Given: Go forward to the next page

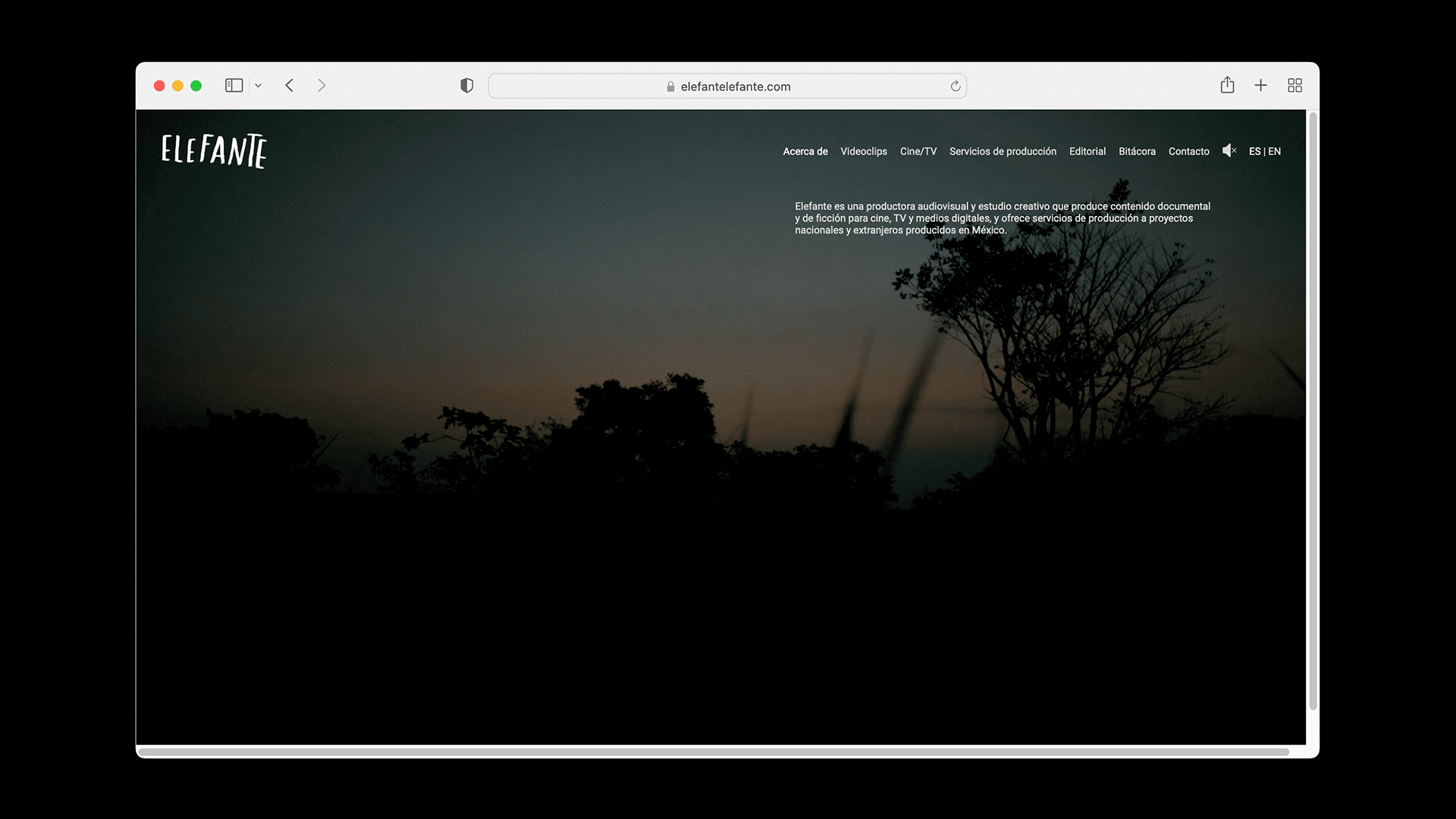Looking at the screenshot, I should 322,86.
